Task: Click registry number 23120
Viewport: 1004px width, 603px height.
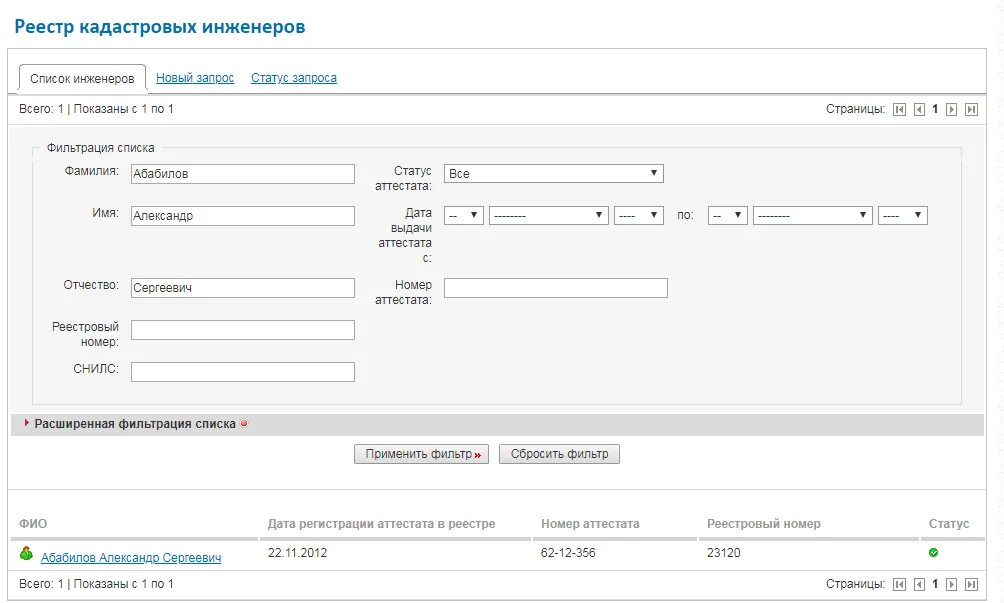Action: point(724,552)
